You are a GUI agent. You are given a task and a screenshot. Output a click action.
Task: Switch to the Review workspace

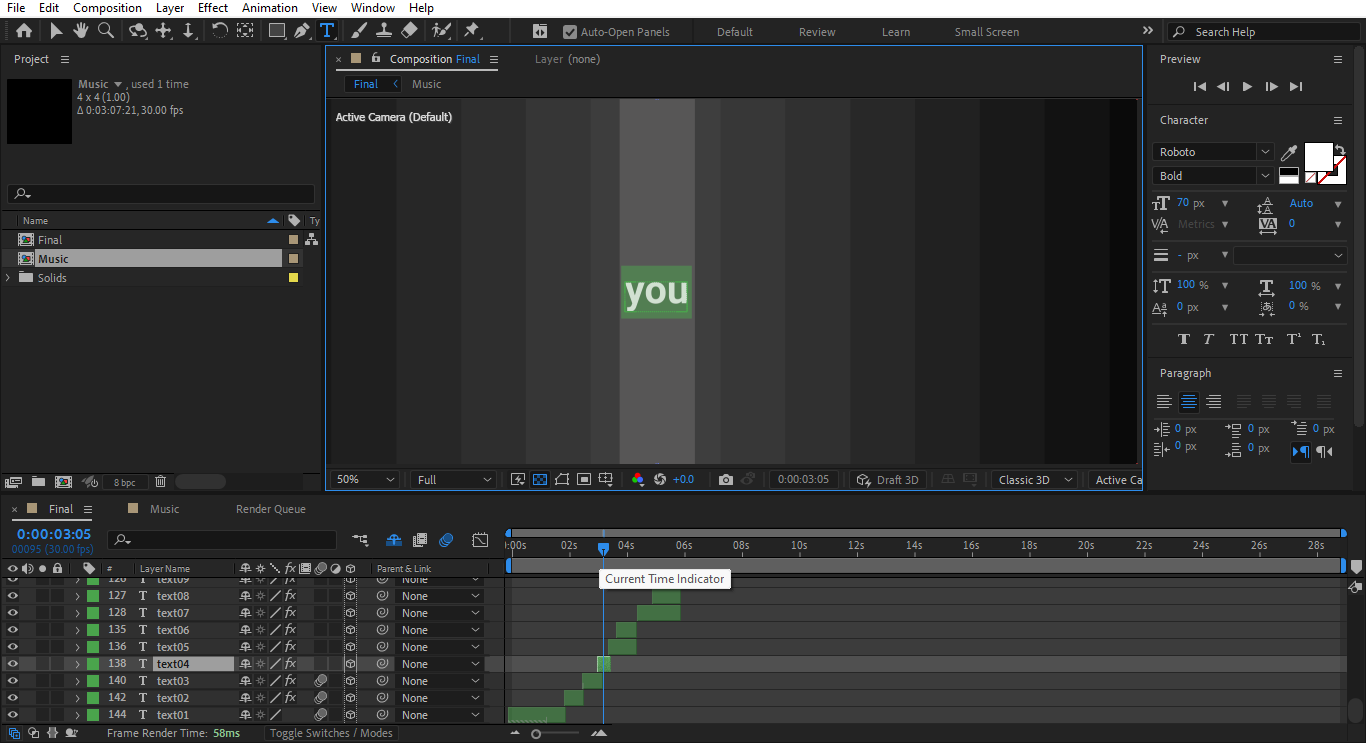coord(817,32)
